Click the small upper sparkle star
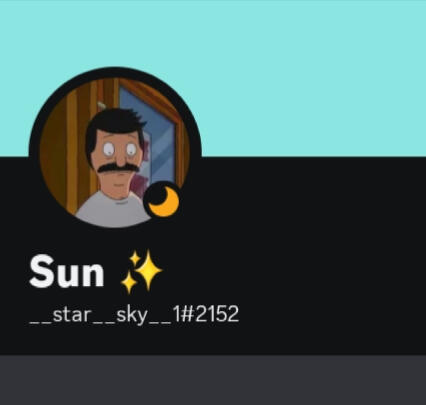Screen dimensions: 426x405 [x=135, y=258]
